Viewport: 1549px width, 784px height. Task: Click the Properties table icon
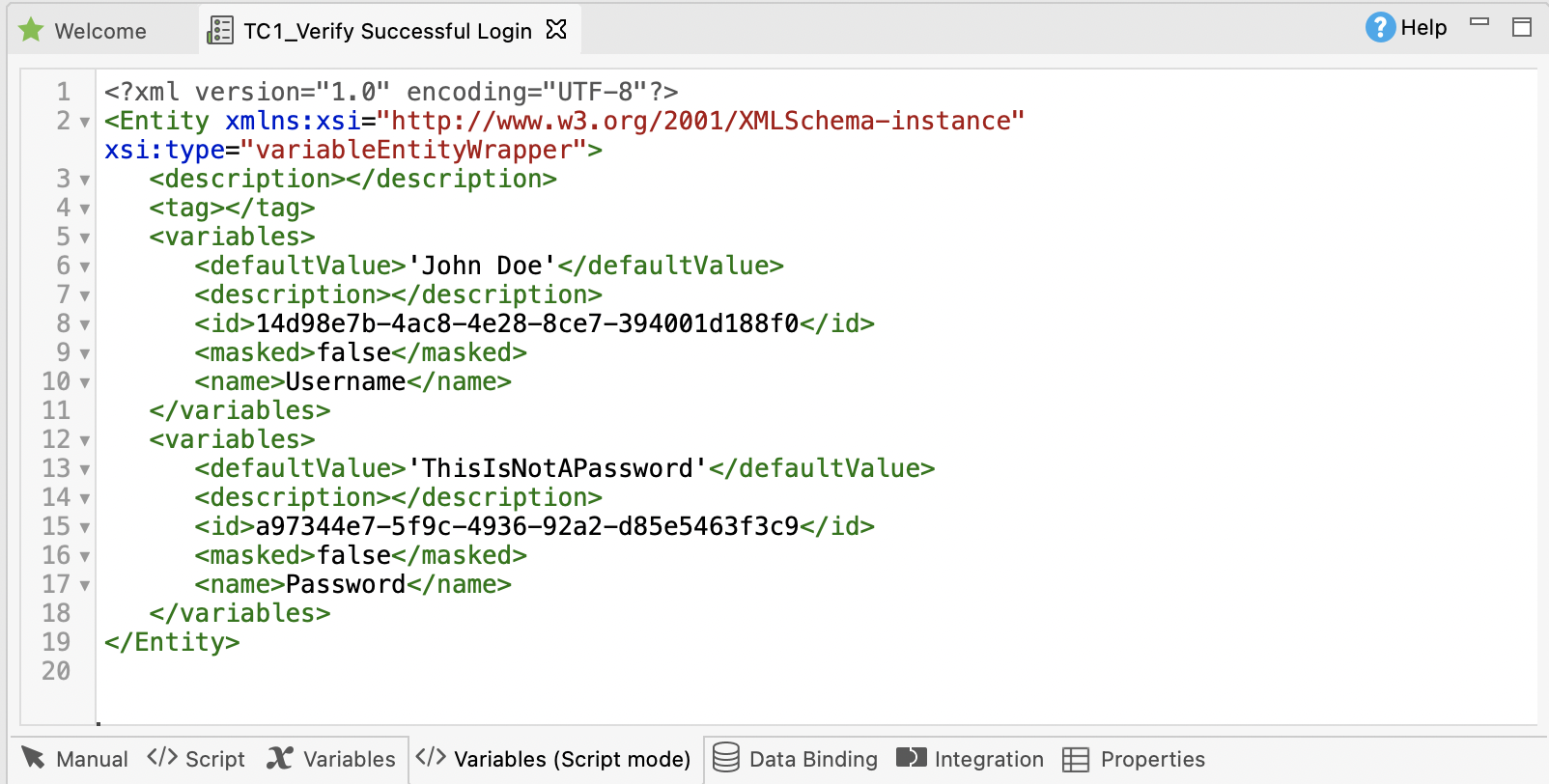[x=1075, y=759]
